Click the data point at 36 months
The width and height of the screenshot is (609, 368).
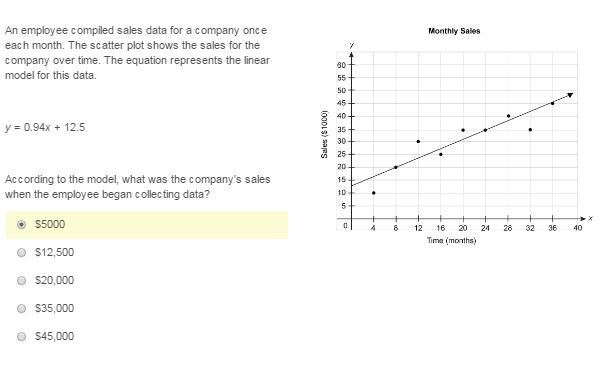(x=552, y=103)
